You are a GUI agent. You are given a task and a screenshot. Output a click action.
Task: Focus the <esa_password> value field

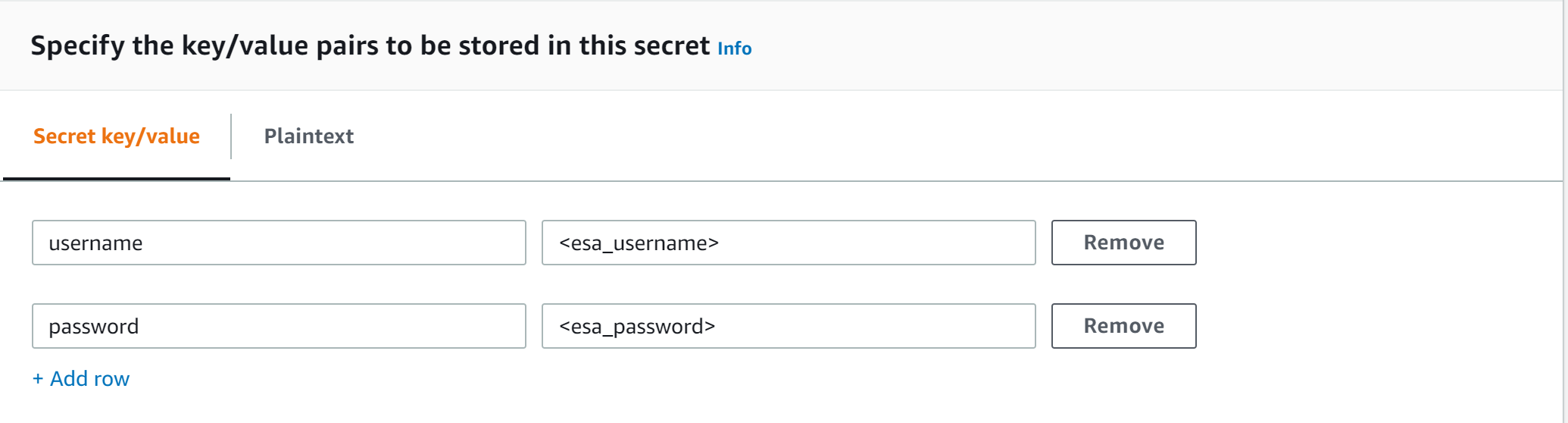(x=789, y=326)
